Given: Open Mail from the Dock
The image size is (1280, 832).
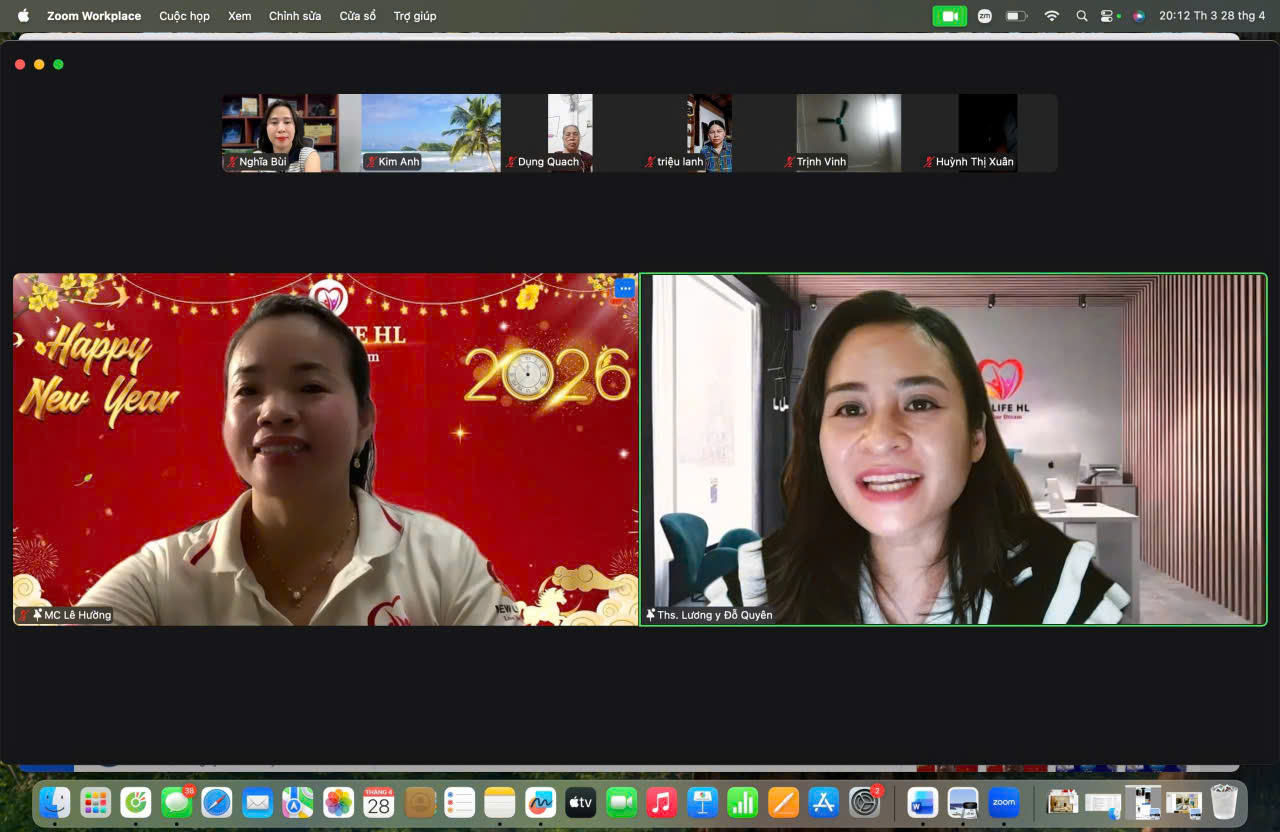Looking at the screenshot, I should tap(258, 802).
